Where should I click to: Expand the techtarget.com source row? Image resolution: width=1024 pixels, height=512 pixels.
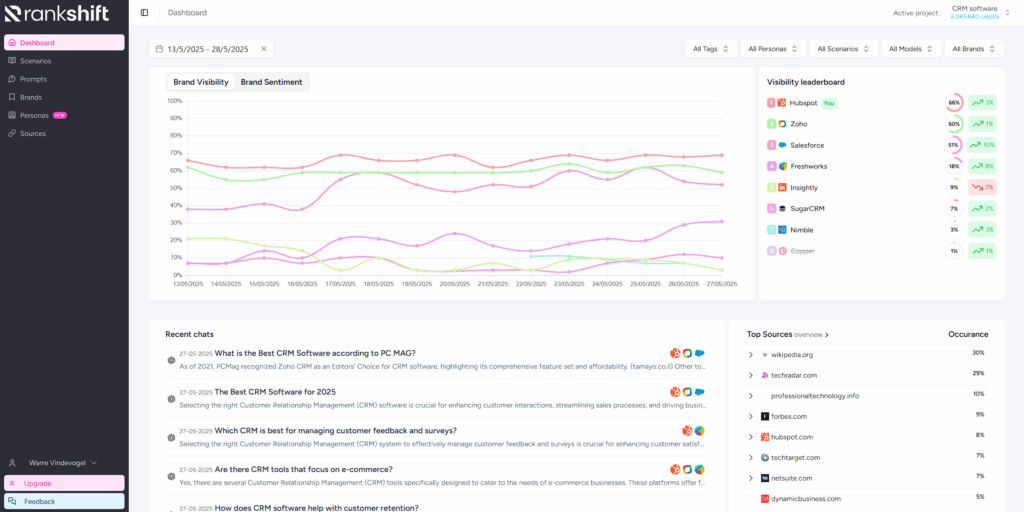click(750, 458)
